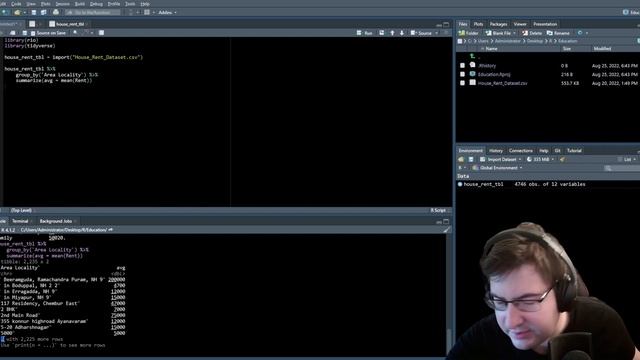The image size is (640, 360).
Task: Click save workspace icon in Environment pane
Action: [x=471, y=160]
